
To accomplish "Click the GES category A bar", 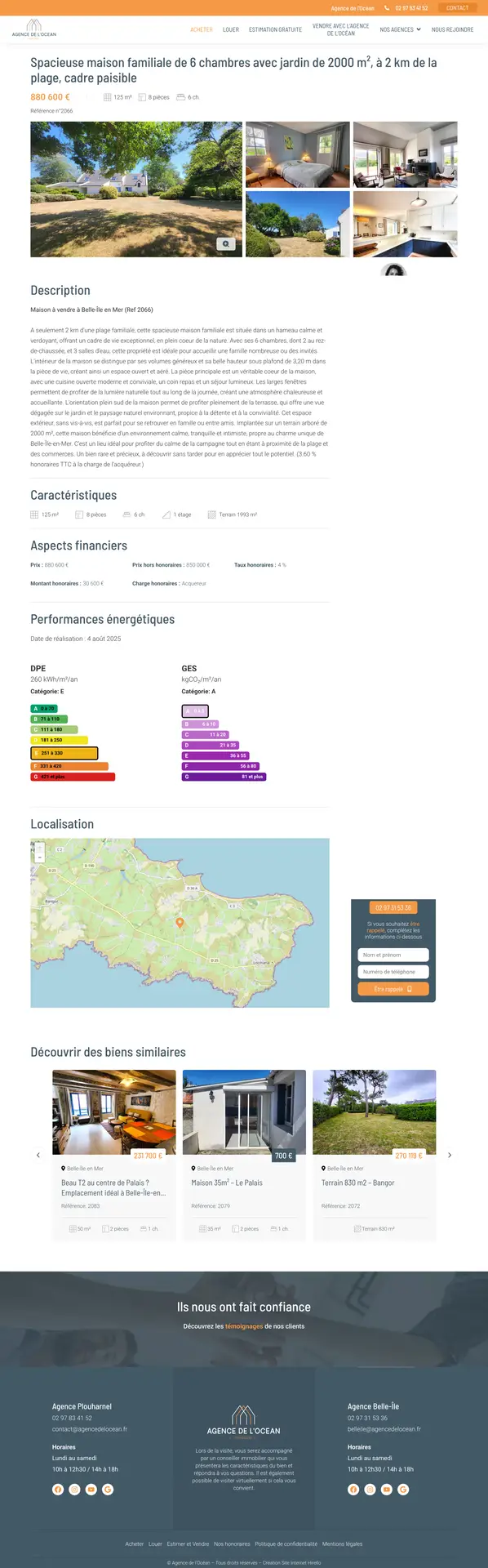I will click(x=195, y=711).
